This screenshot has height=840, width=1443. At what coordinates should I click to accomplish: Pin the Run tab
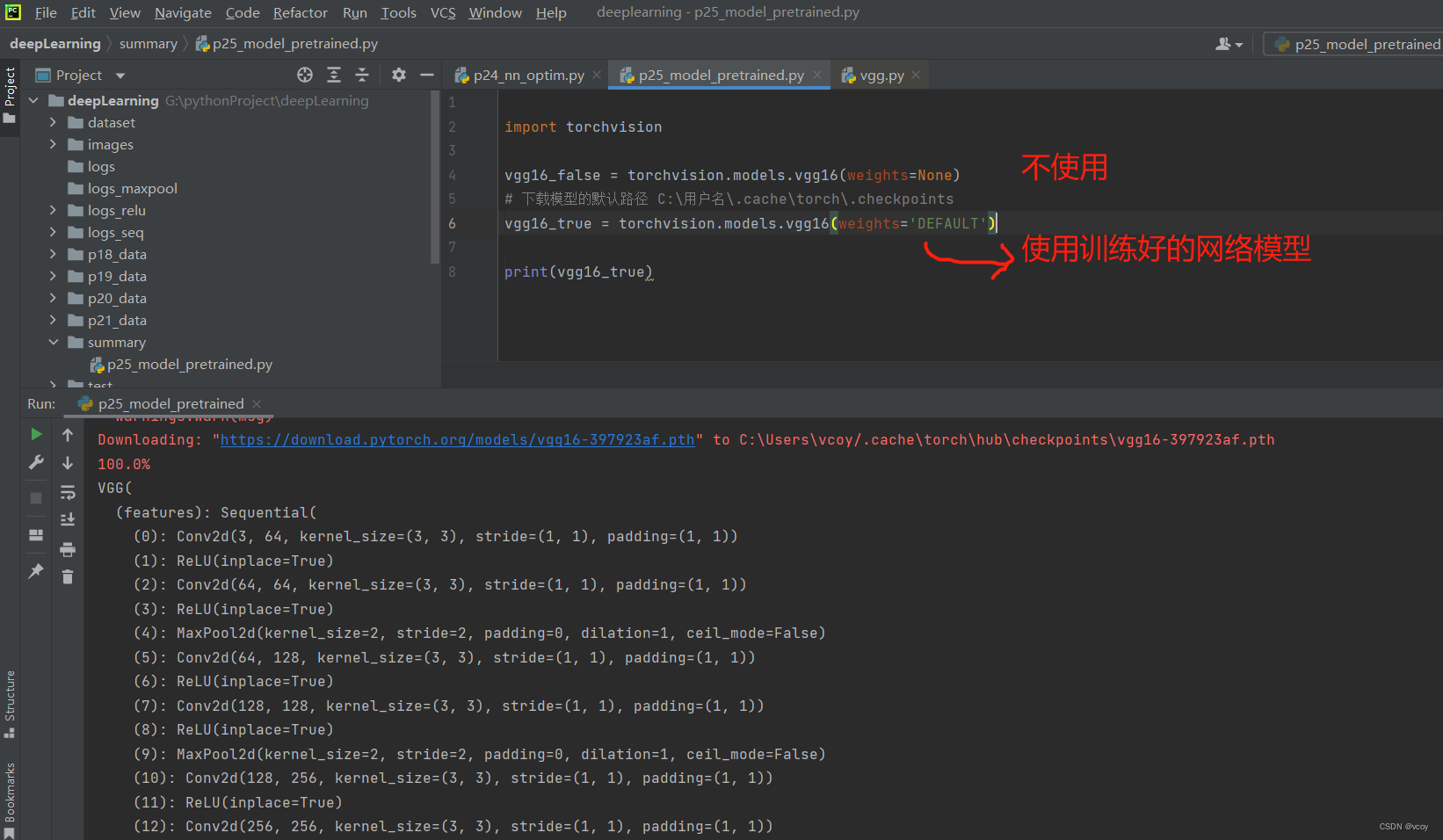coord(36,571)
